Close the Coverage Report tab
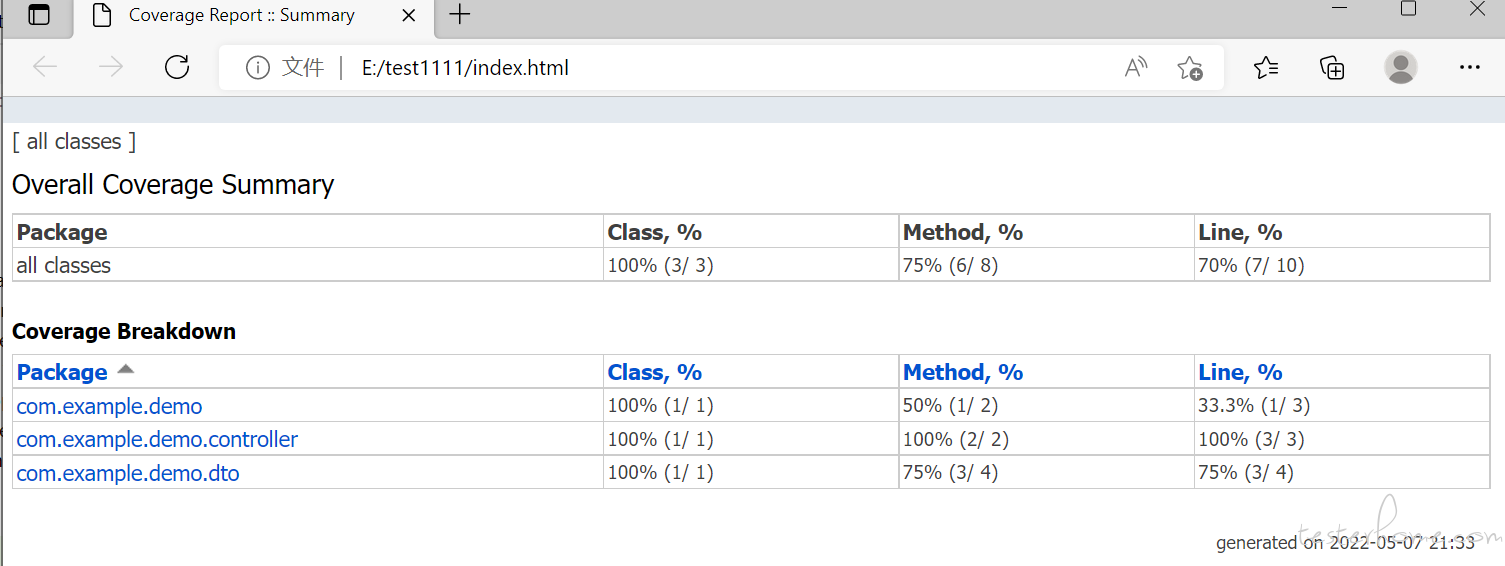 pos(408,15)
